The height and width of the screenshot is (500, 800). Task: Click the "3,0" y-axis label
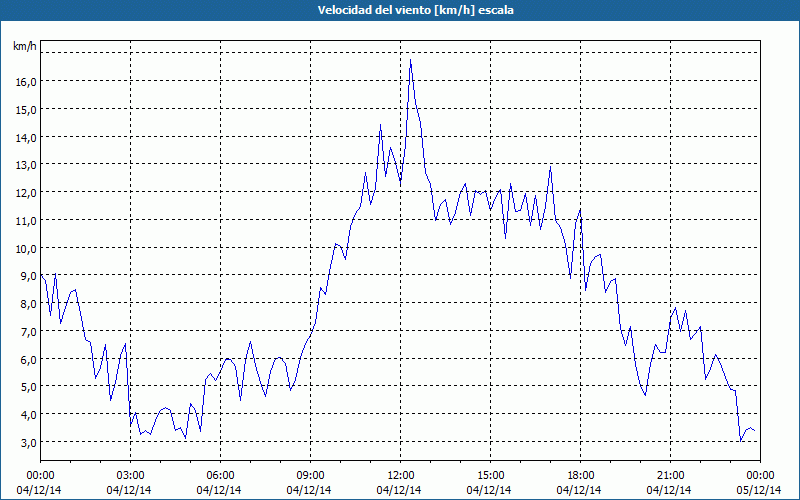coord(27,442)
